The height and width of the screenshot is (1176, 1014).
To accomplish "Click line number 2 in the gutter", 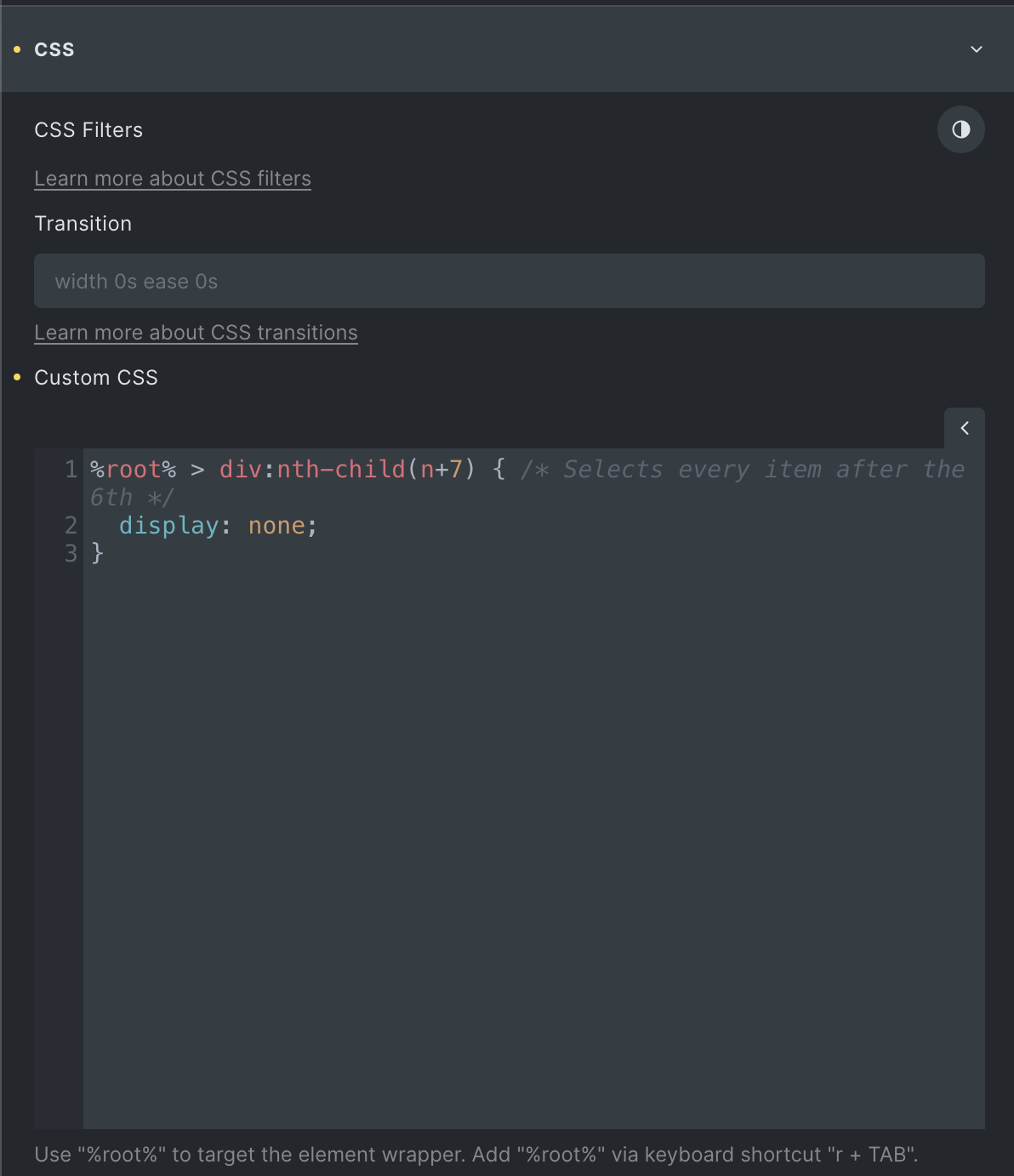I will [x=71, y=526].
